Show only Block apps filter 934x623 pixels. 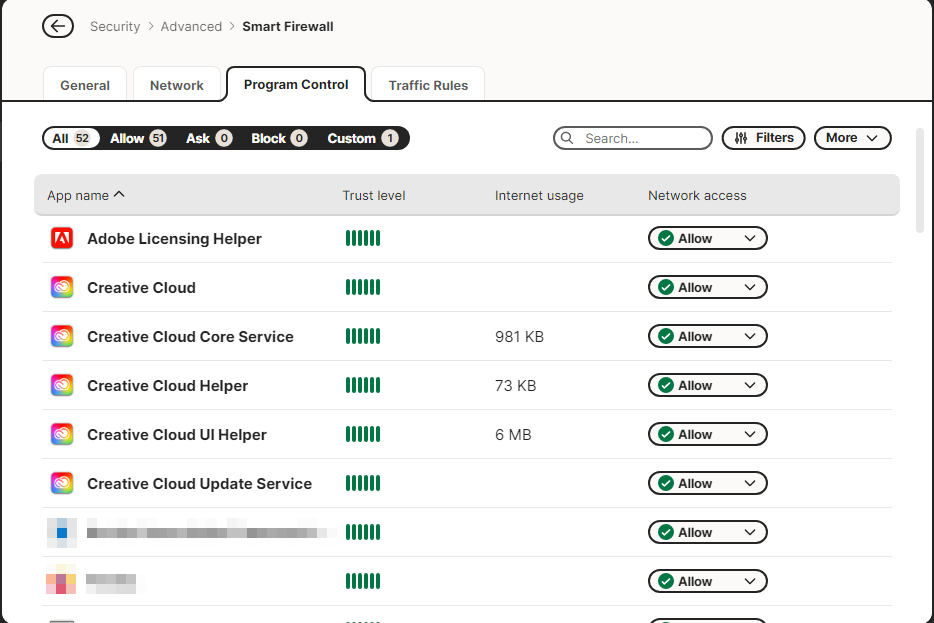(x=278, y=139)
